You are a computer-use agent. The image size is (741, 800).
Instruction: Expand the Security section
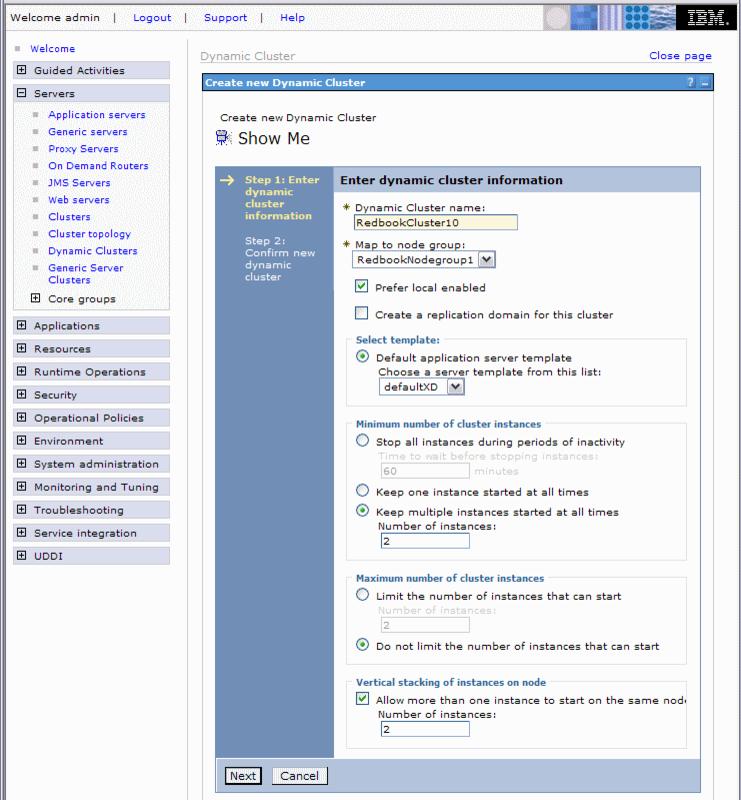[21, 394]
